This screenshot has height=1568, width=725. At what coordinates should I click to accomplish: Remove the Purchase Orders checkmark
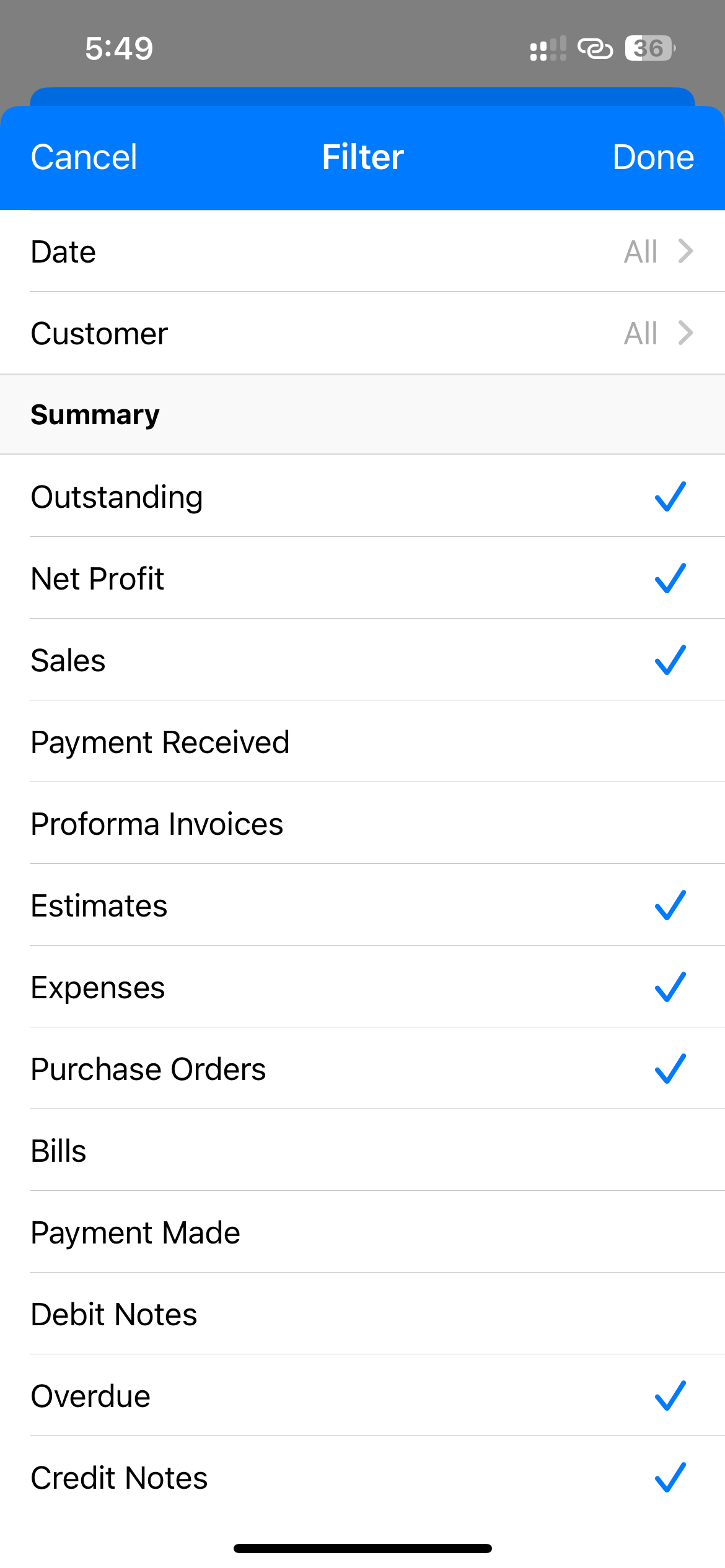(x=670, y=1069)
